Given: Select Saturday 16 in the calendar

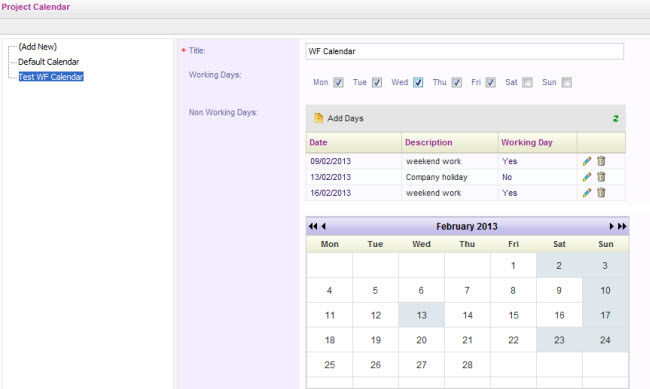Looking at the screenshot, I should coord(559,315).
